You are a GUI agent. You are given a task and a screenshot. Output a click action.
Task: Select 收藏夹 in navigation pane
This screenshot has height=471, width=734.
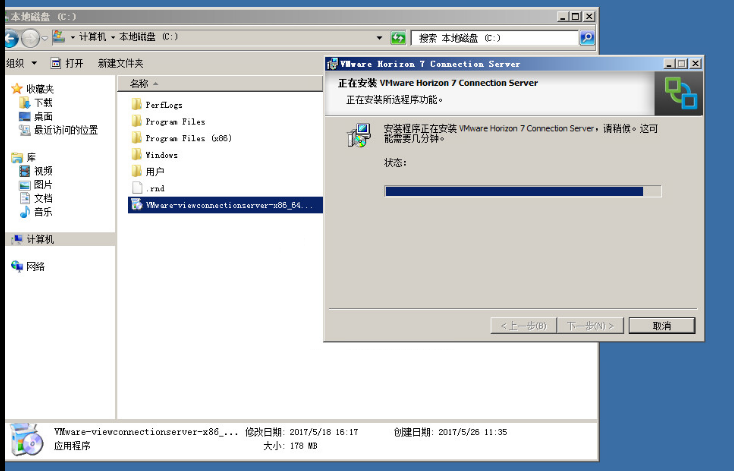click(x=40, y=88)
